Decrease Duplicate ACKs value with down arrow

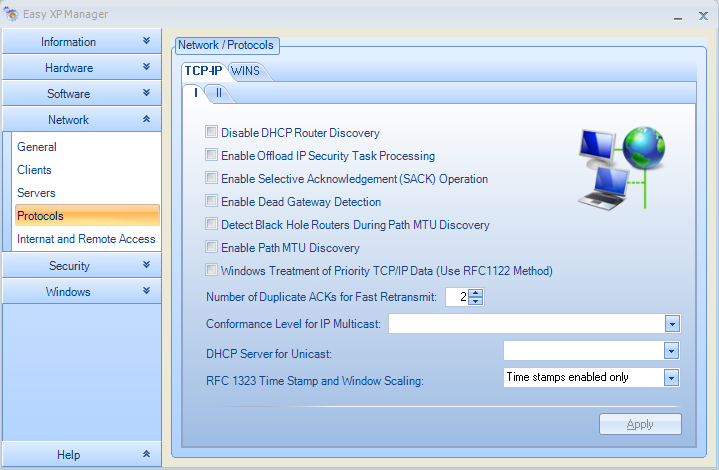476,301
